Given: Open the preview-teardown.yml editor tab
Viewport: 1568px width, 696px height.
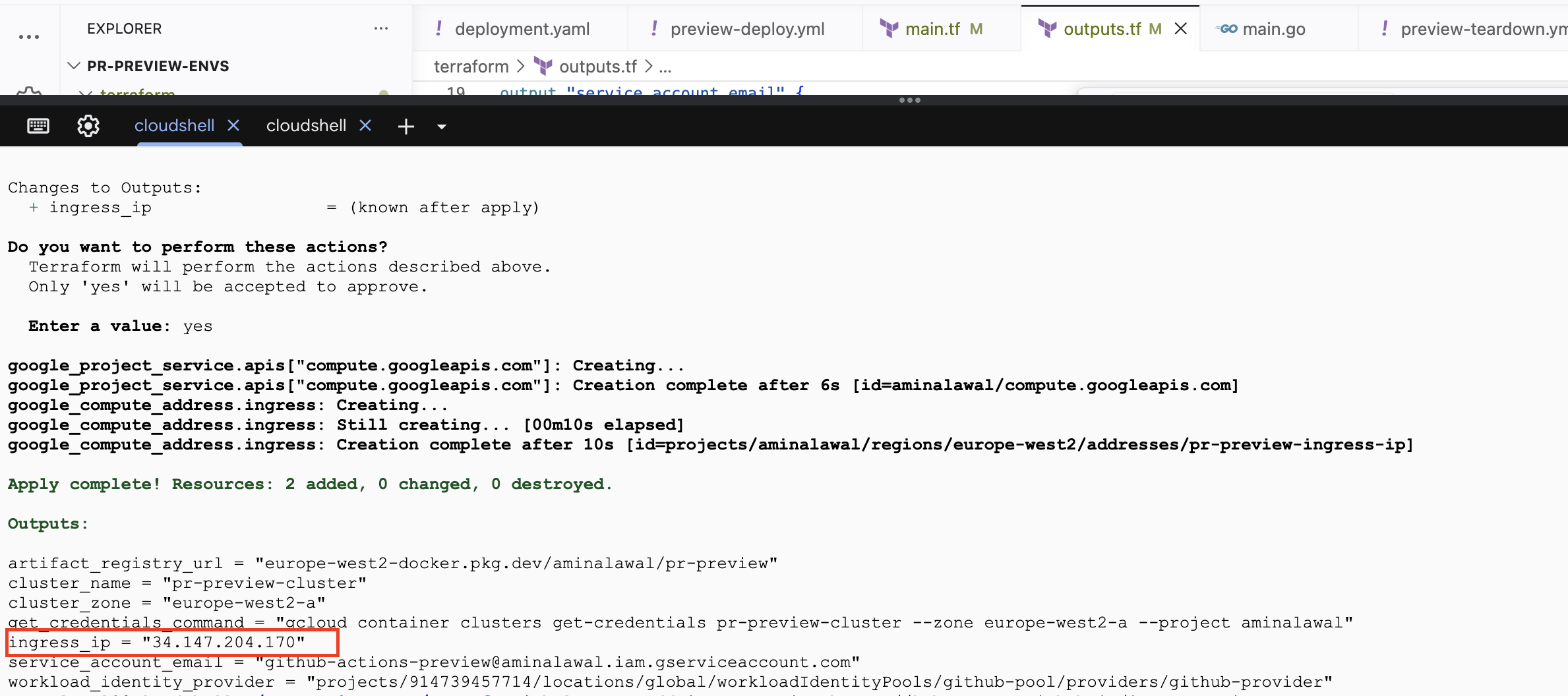Looking at the screenshot, I should click(x=1464, y=29).
